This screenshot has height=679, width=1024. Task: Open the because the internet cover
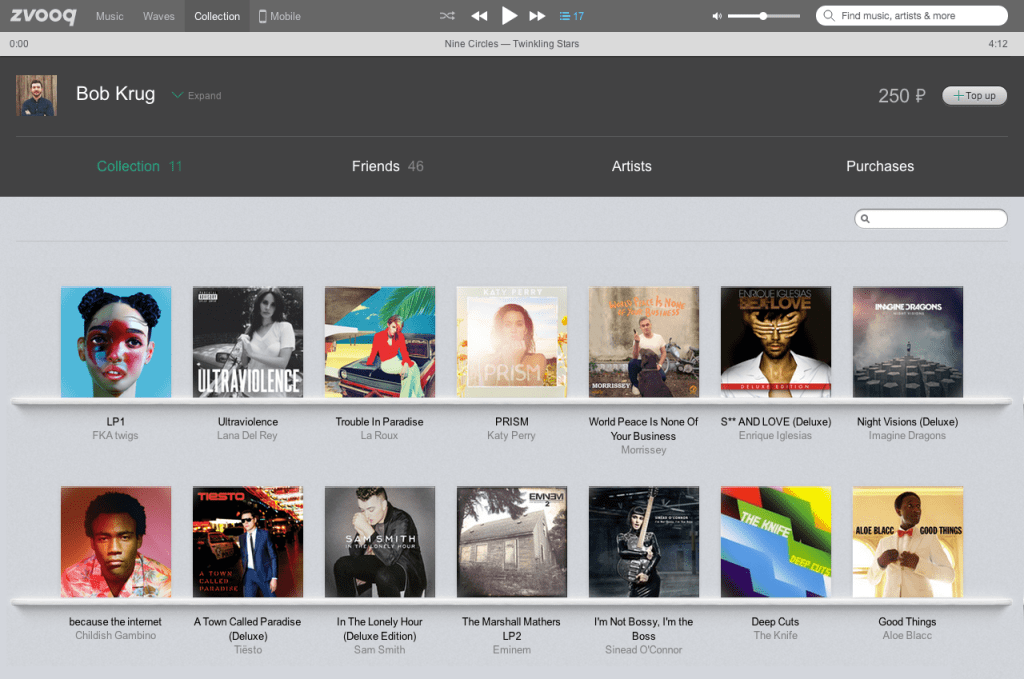pyautogui.click(x=116, y=542)
